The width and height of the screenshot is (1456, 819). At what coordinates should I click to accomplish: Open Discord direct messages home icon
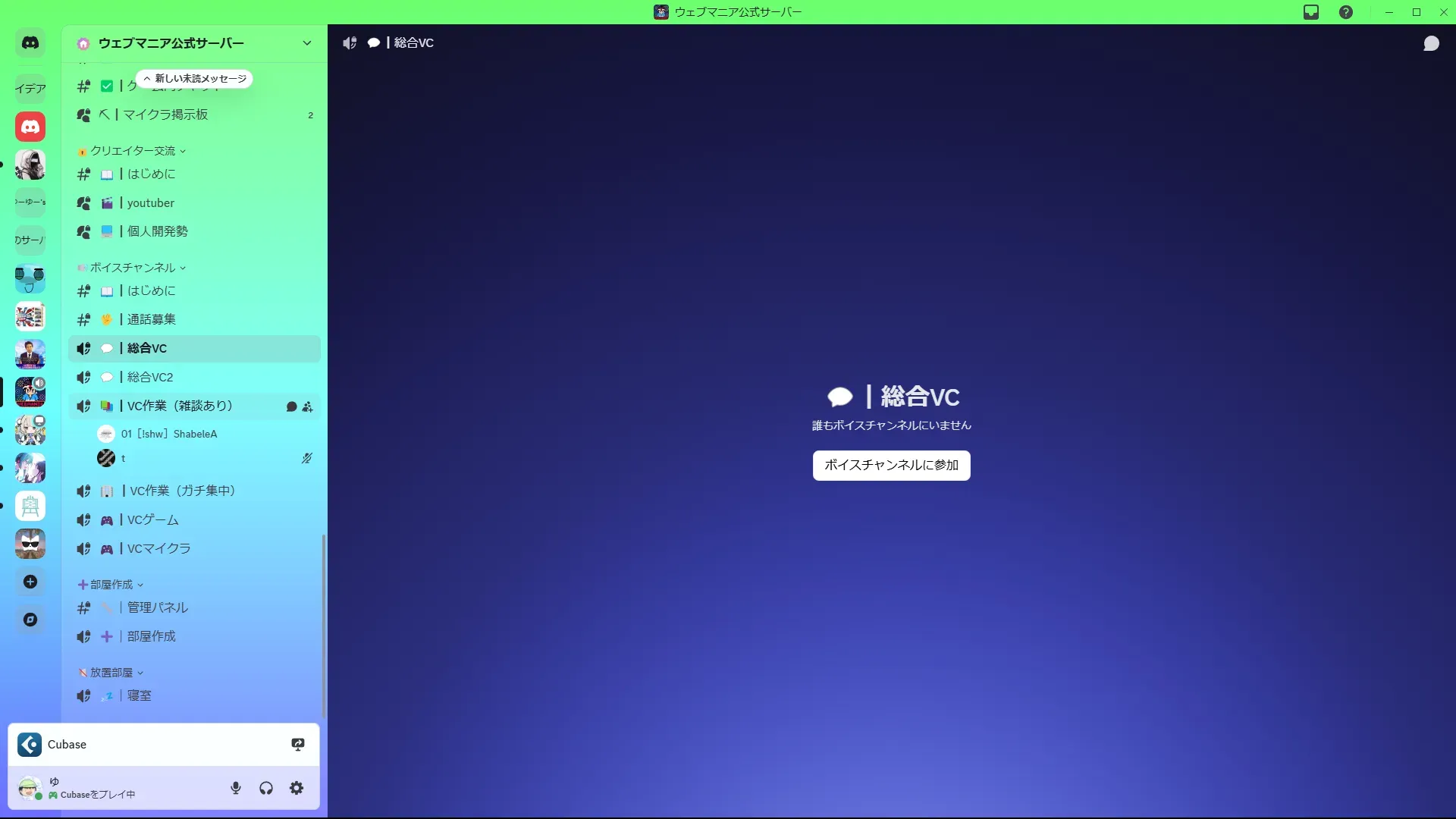pos(30,43)
